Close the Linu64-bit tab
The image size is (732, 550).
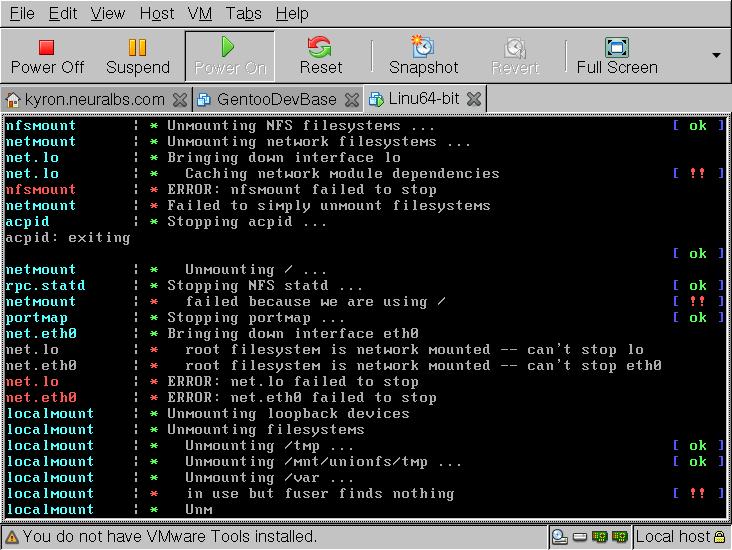click(474, 99)
